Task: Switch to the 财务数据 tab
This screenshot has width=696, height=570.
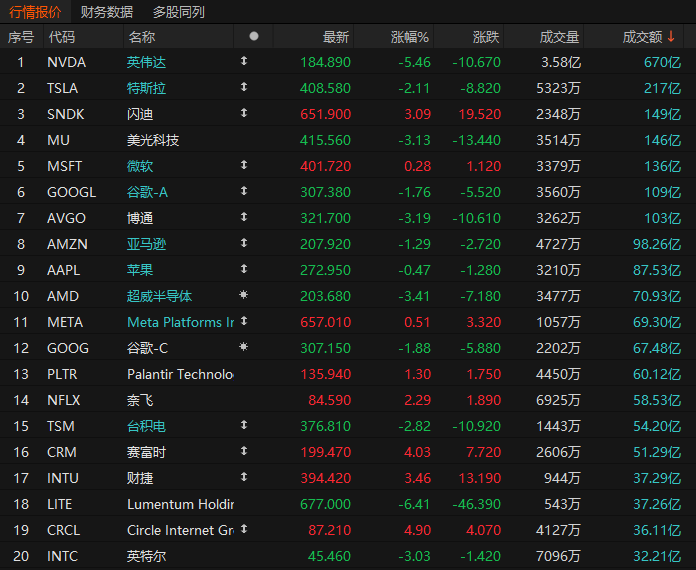Action: [x=107, y=12]
